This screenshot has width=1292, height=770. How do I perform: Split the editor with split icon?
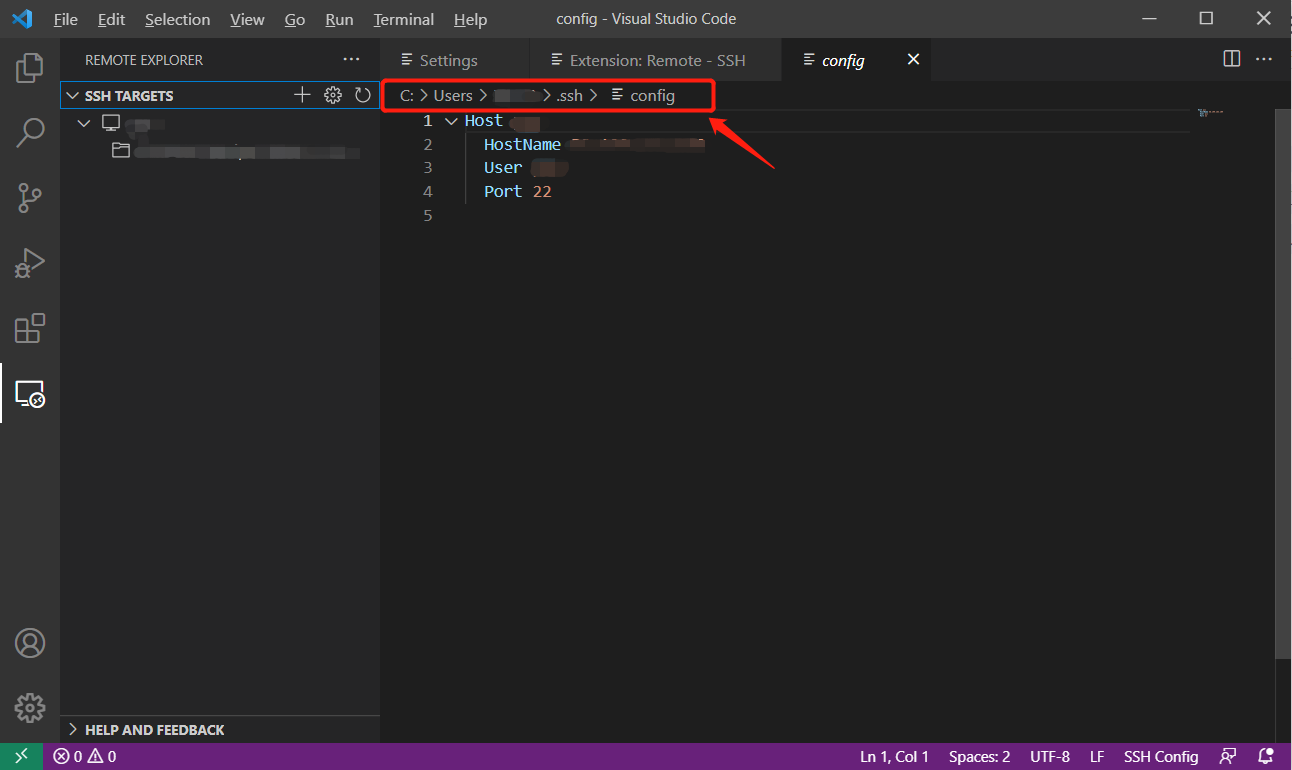[1231, 59]
